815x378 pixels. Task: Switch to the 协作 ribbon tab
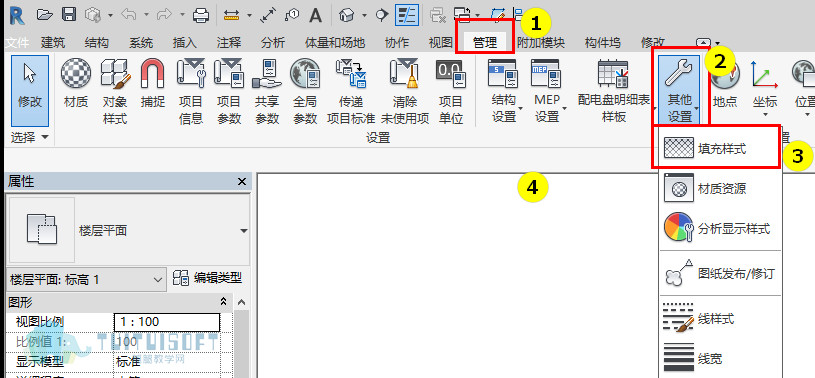point(397,43)
